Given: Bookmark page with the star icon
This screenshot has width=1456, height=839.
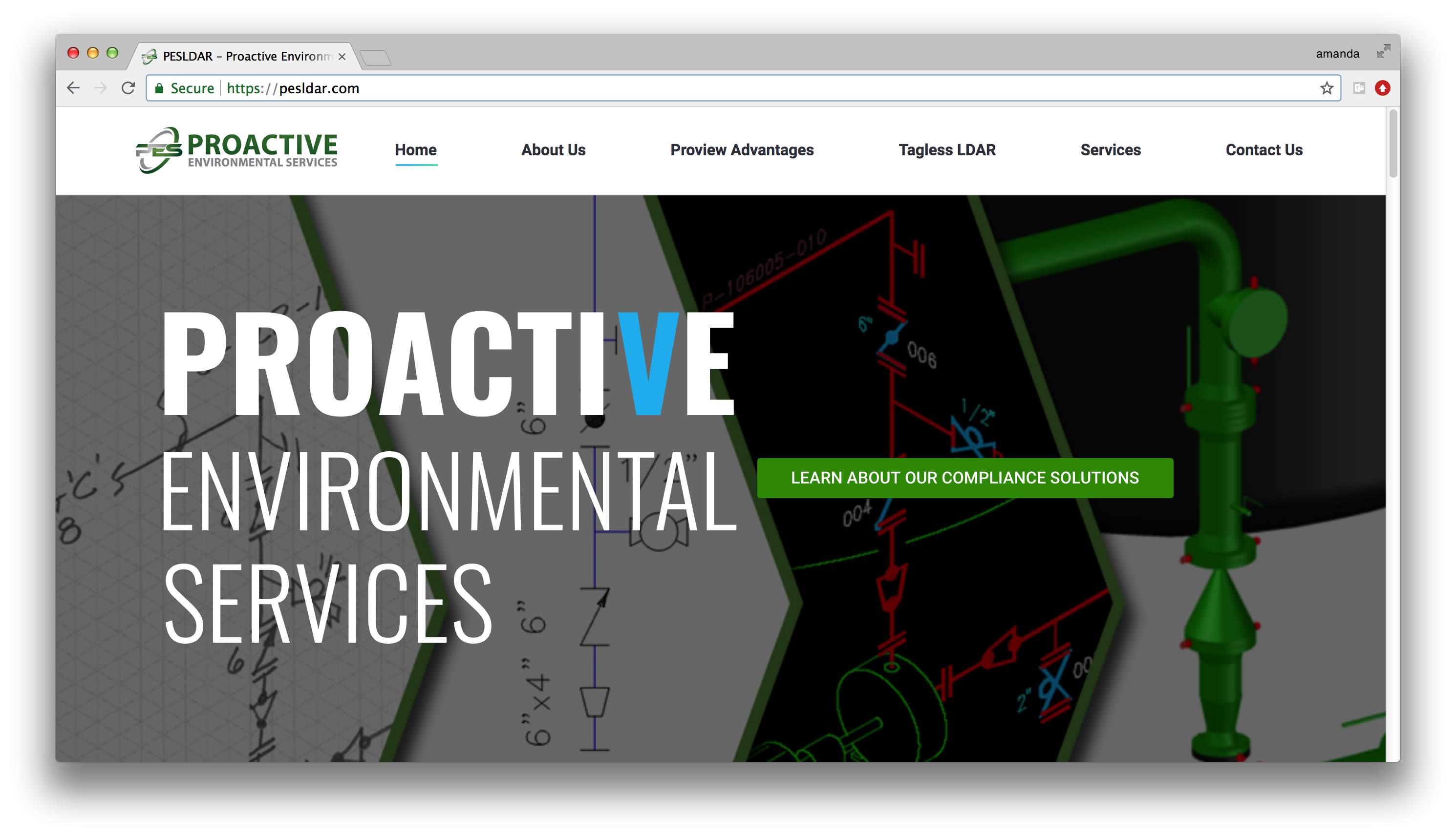Looking at the screenshot, I should click(x=1327, y=88).
